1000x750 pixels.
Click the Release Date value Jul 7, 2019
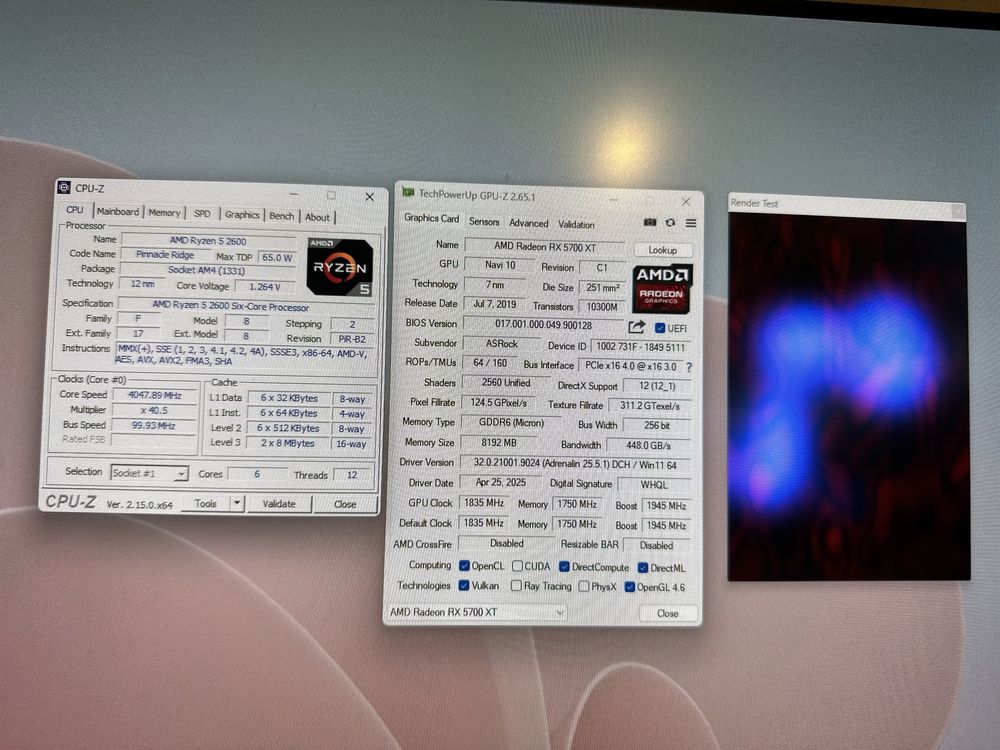[x=494, y=304]
